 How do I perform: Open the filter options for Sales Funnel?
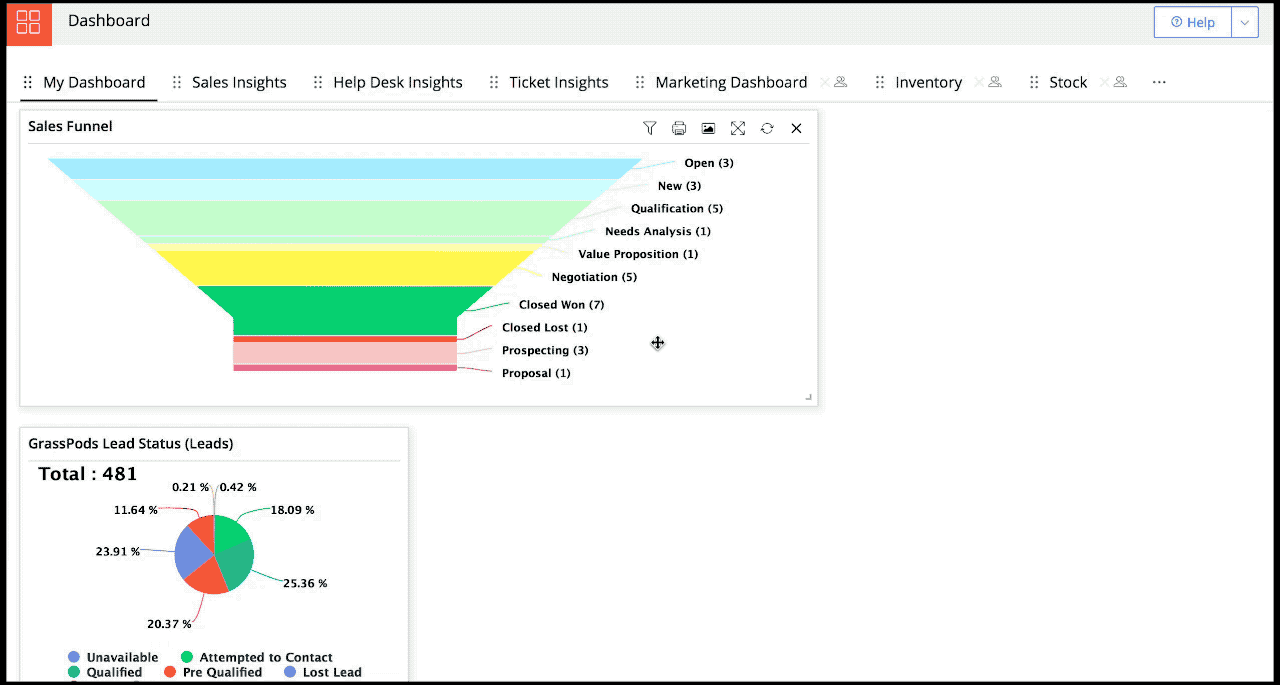(x=650, y=128)
